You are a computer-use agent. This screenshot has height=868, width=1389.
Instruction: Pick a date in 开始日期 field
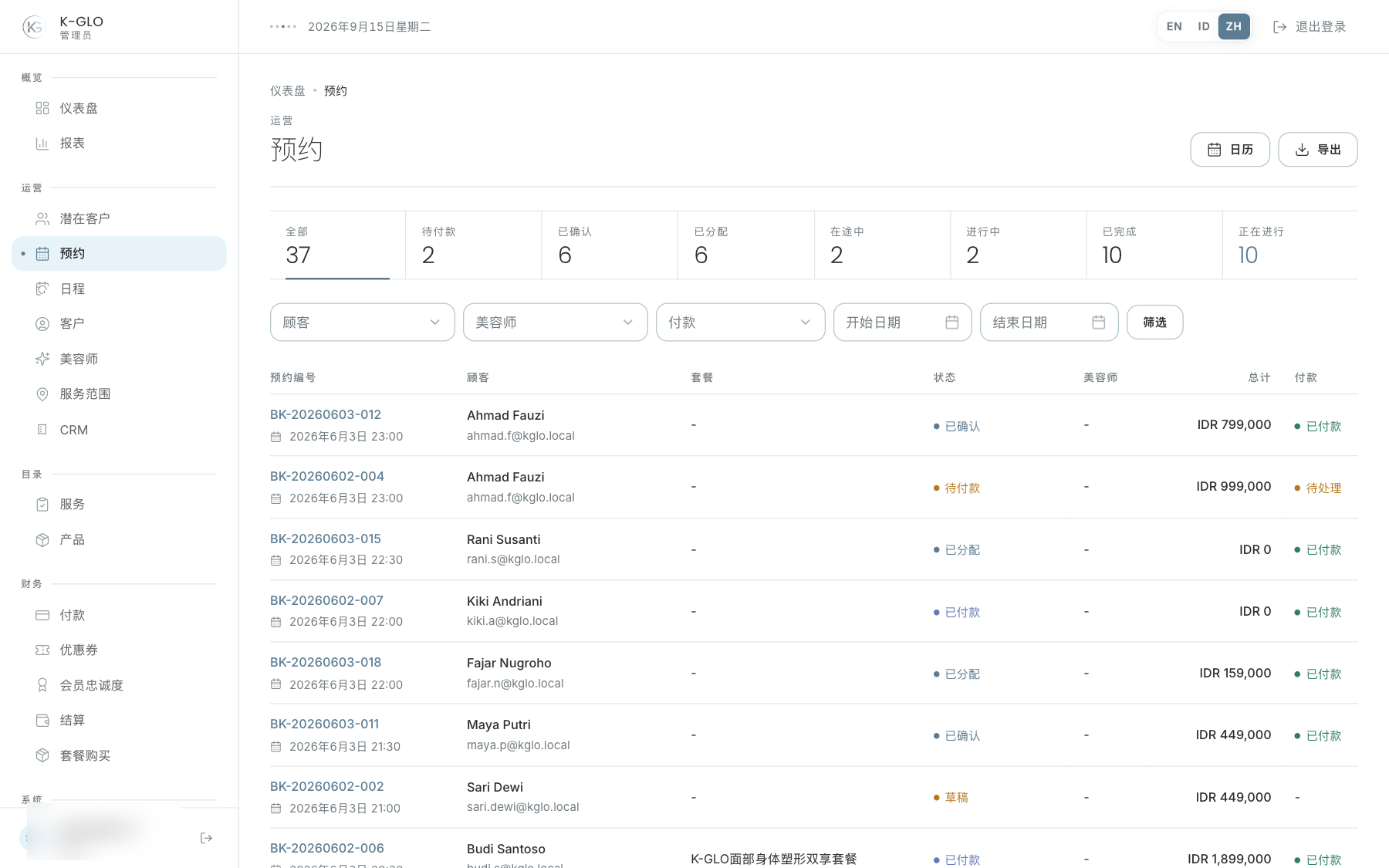tap(902, 323)
